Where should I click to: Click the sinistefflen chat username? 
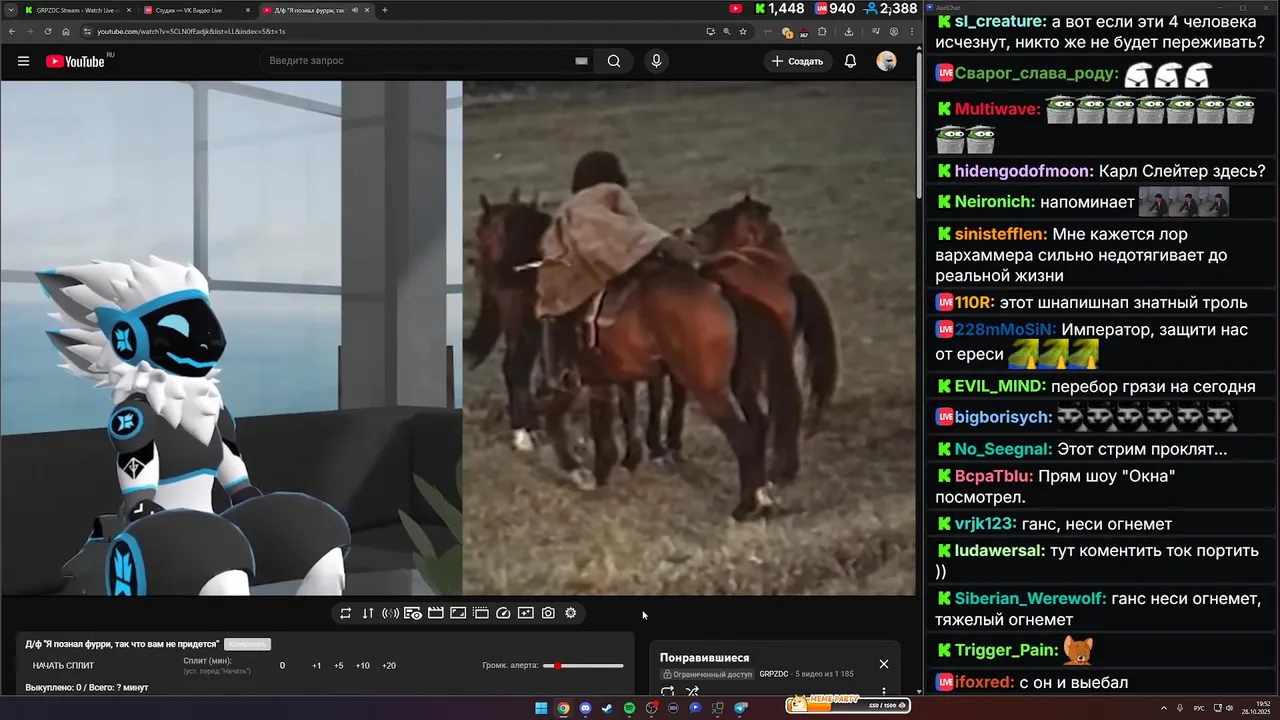click(1000, 234)
